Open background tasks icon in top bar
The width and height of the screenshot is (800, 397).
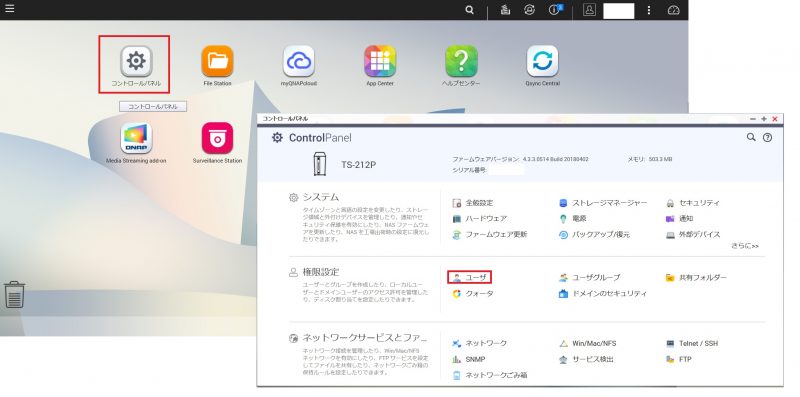[x=505, y=10]
